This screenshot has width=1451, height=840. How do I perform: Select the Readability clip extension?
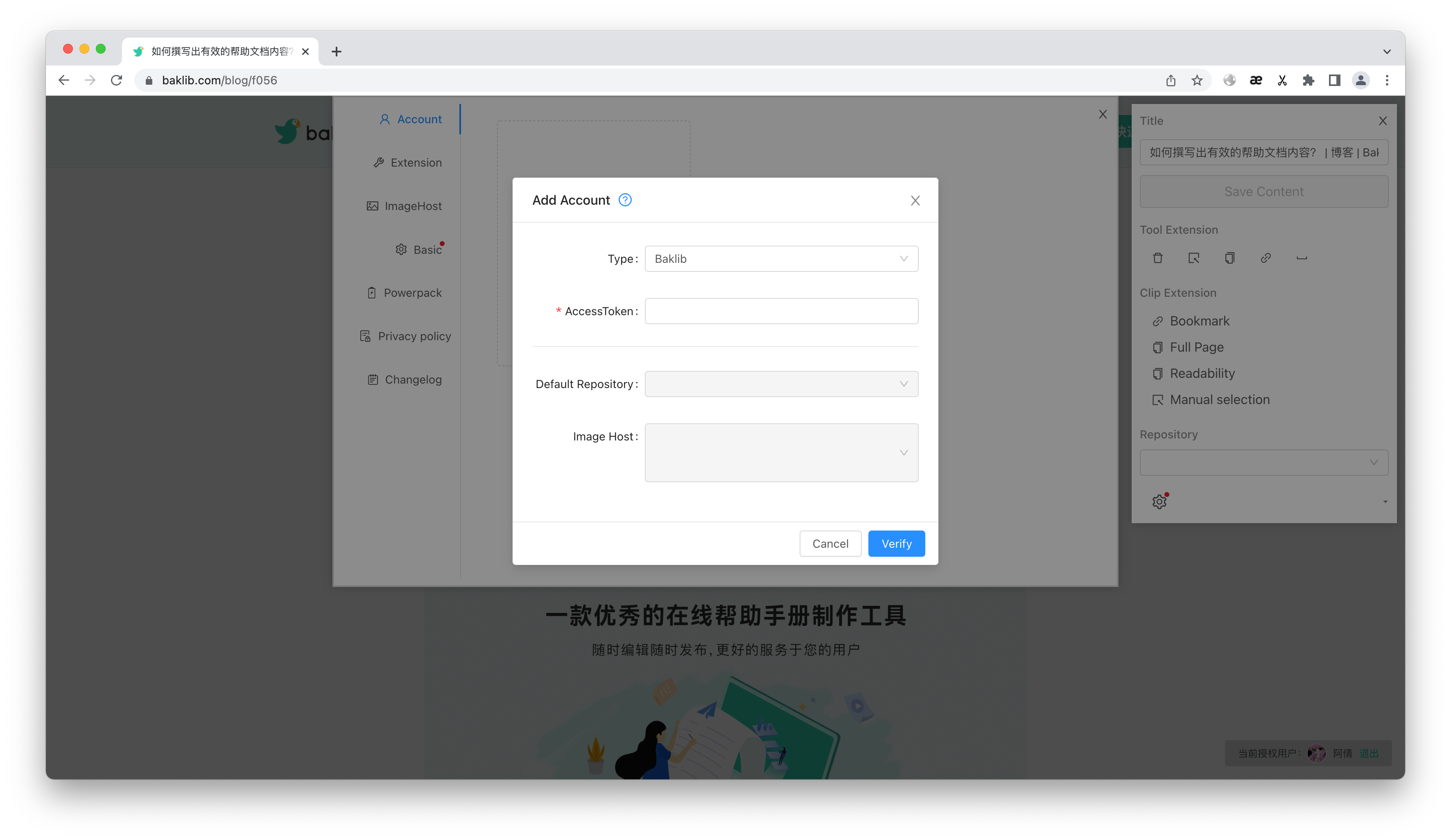[x=1193, y=373]
